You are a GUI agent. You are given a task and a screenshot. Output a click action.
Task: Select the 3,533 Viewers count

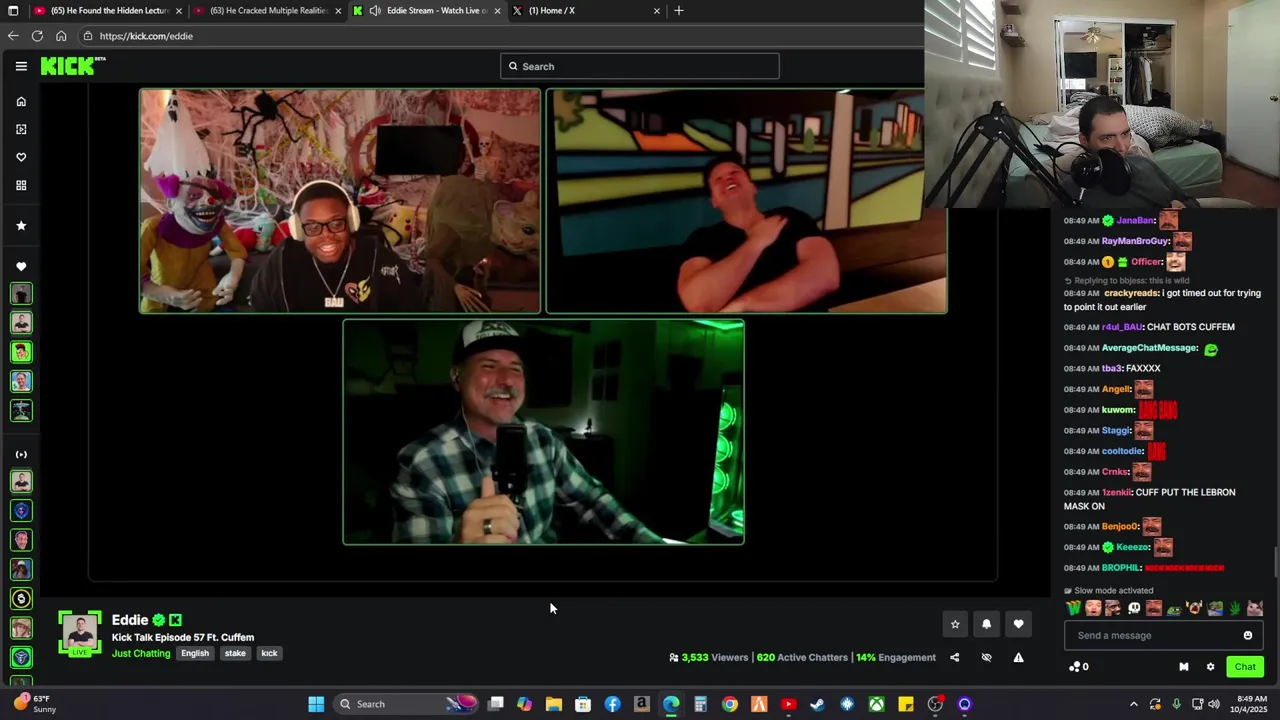(x=714, y=657)
